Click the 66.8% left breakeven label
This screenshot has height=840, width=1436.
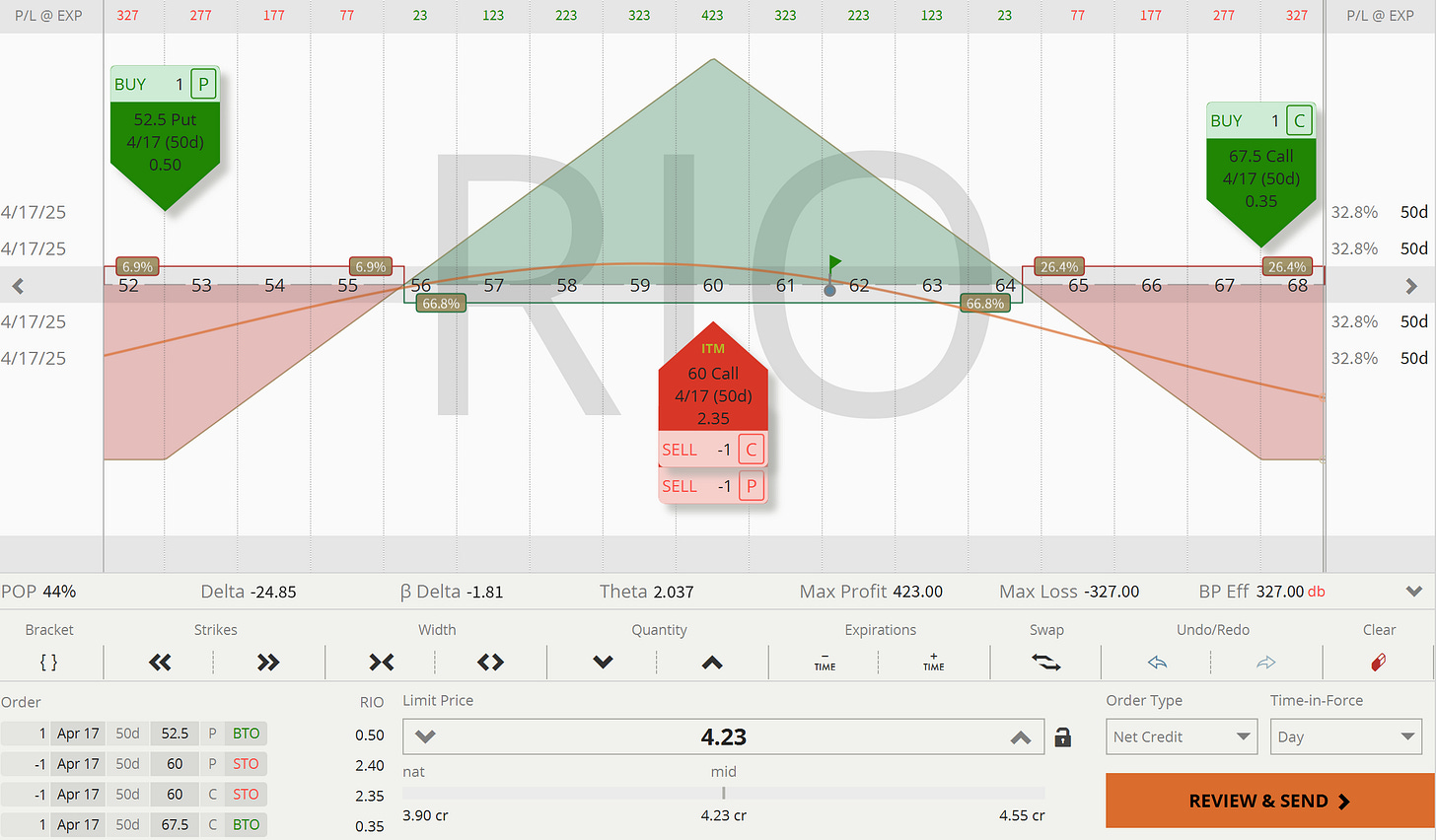tap(441, 304)
